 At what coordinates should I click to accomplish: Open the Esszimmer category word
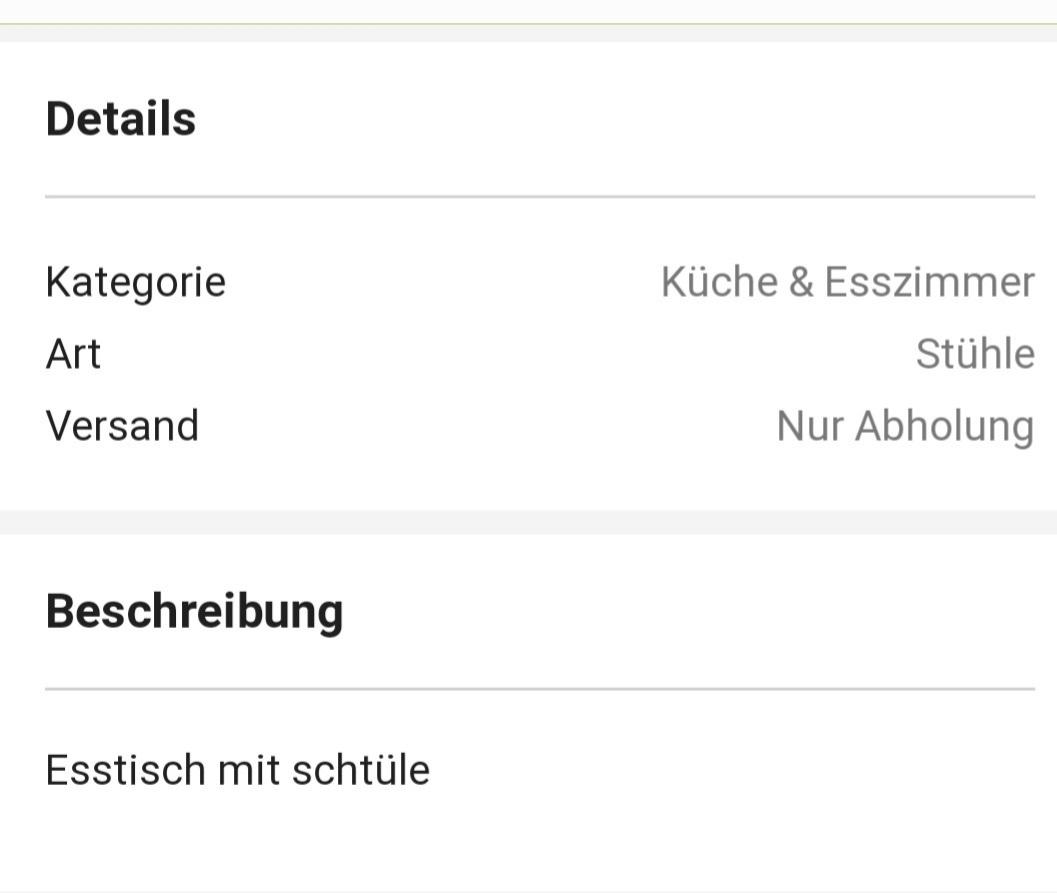coord(929,282)
